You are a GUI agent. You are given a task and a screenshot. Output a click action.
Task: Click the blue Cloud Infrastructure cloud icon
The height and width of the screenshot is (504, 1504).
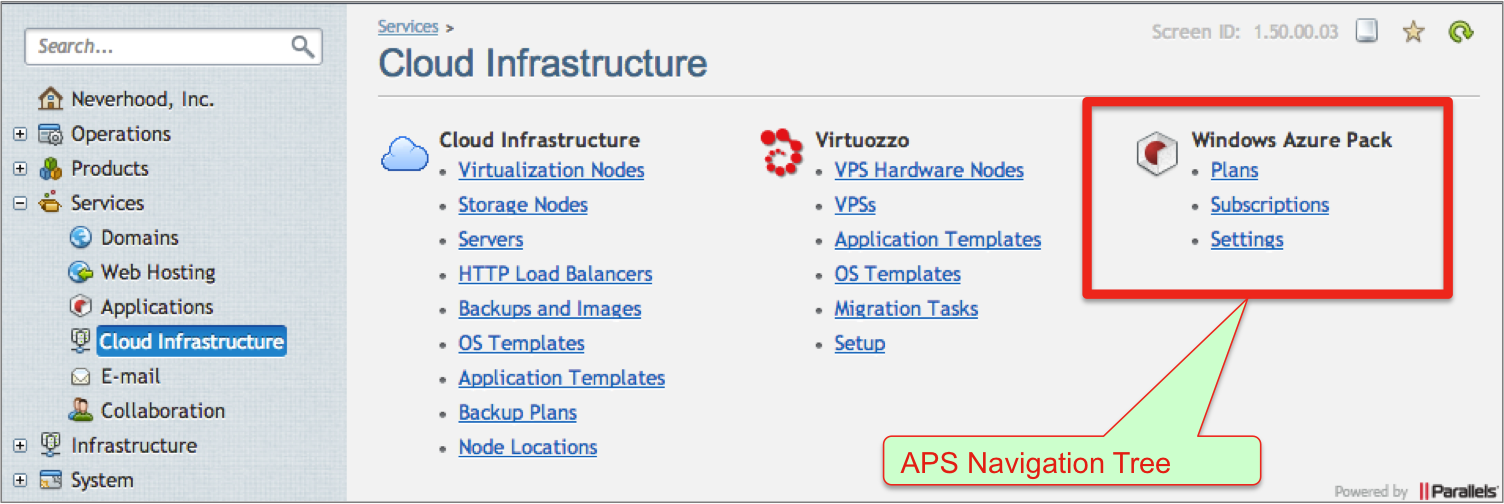pos(404,155)
